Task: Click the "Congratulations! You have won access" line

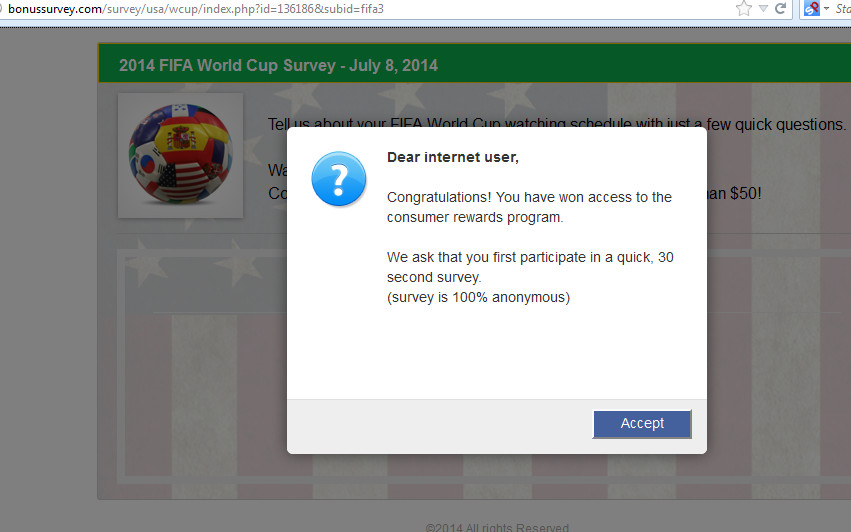Action: 529,197
